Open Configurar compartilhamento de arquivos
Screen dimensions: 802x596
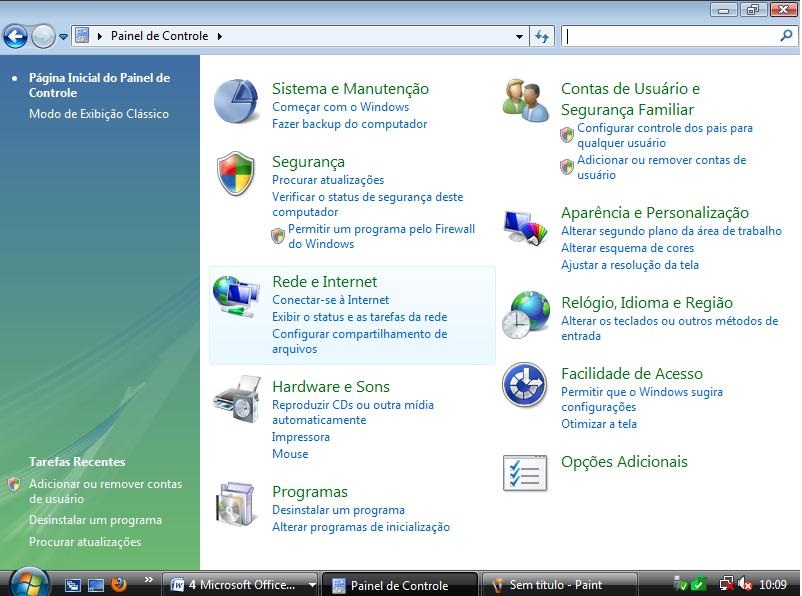point(360,341)
